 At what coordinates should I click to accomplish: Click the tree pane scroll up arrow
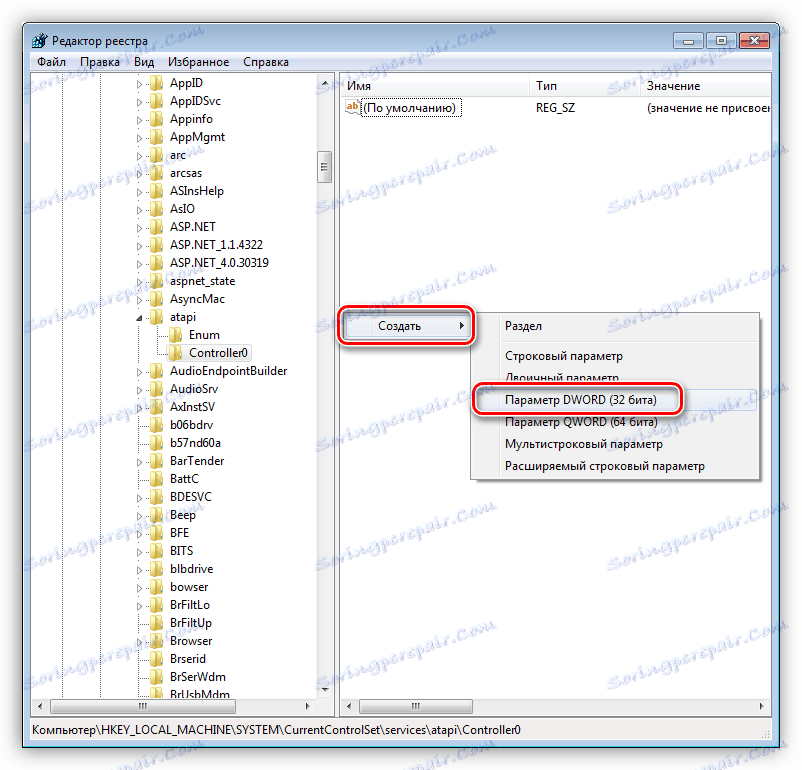324,82
